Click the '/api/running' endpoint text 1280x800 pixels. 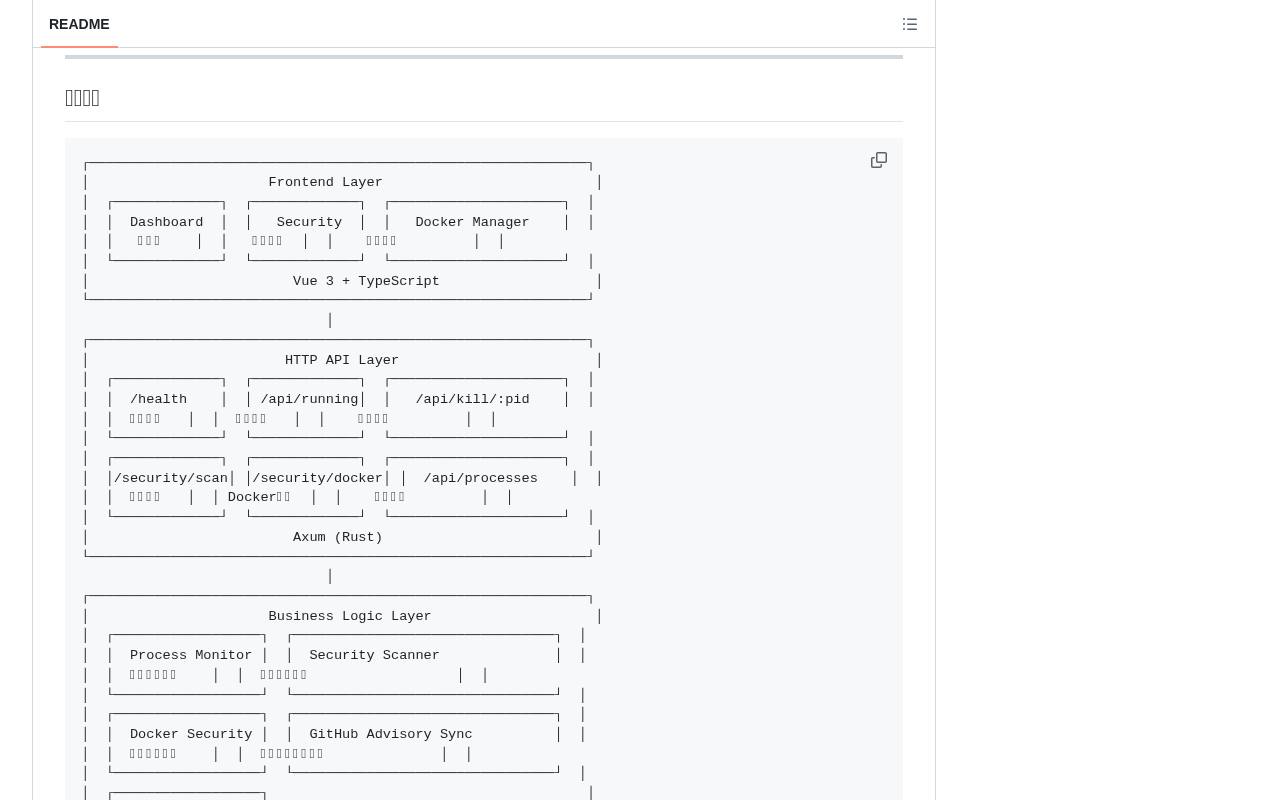click(309, 399)
